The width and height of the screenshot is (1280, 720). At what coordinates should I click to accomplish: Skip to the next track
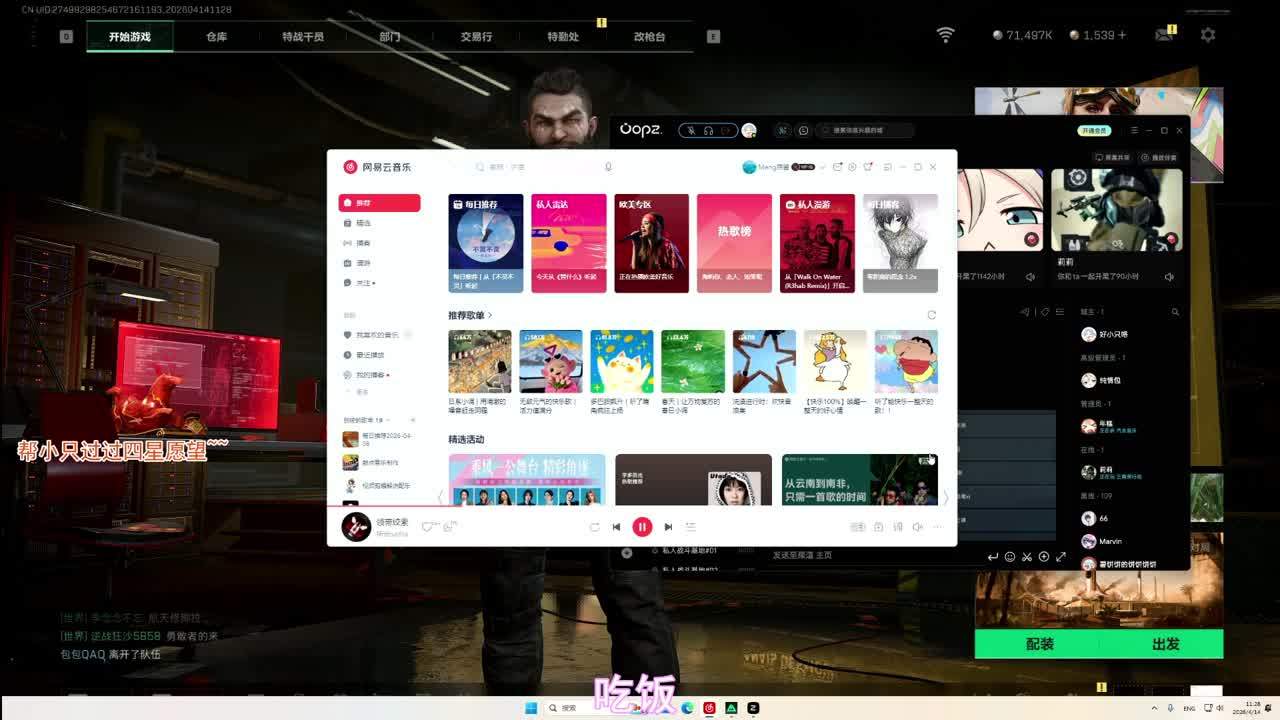(668, 527)
